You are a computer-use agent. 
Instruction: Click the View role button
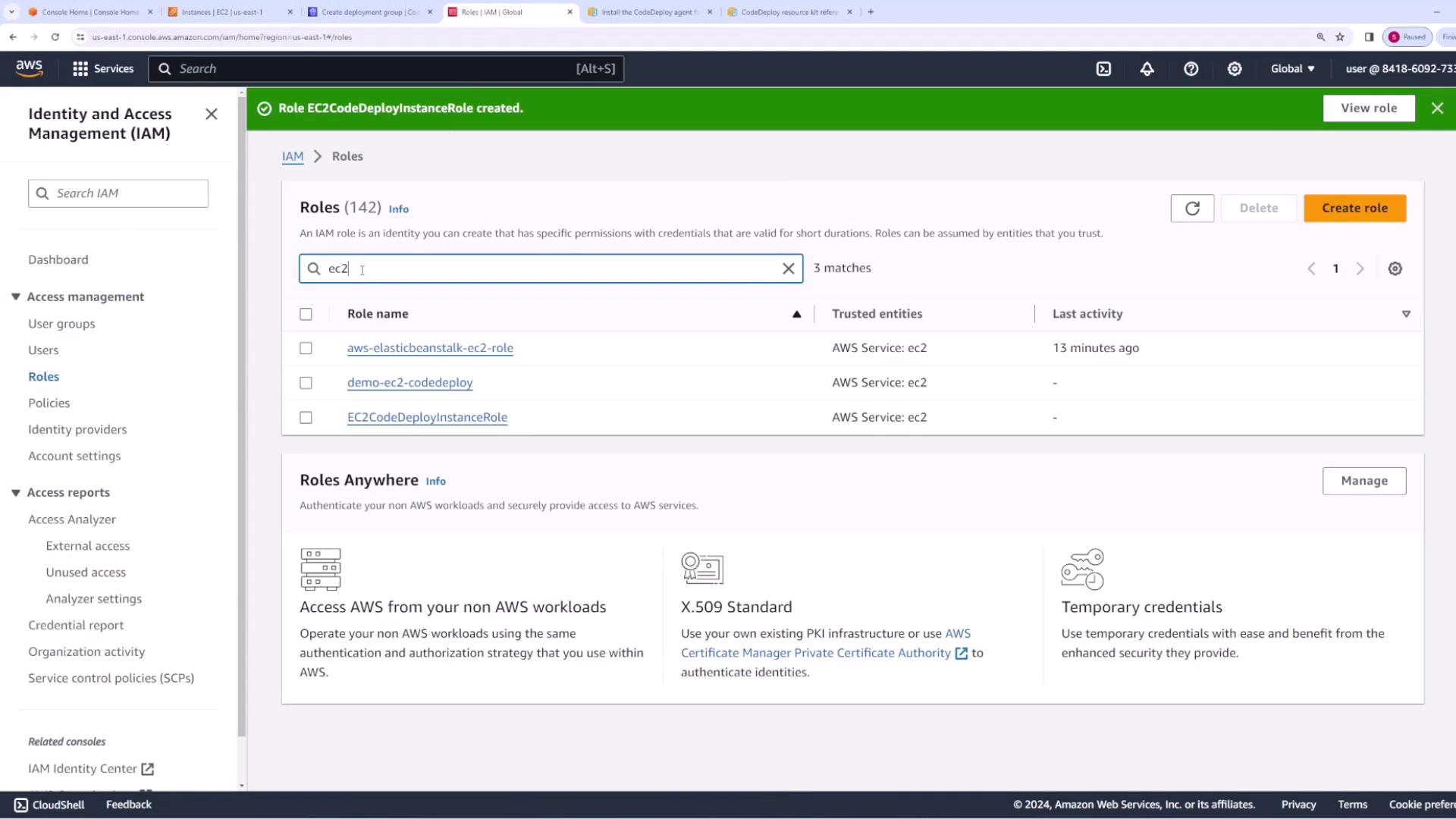1368,108
